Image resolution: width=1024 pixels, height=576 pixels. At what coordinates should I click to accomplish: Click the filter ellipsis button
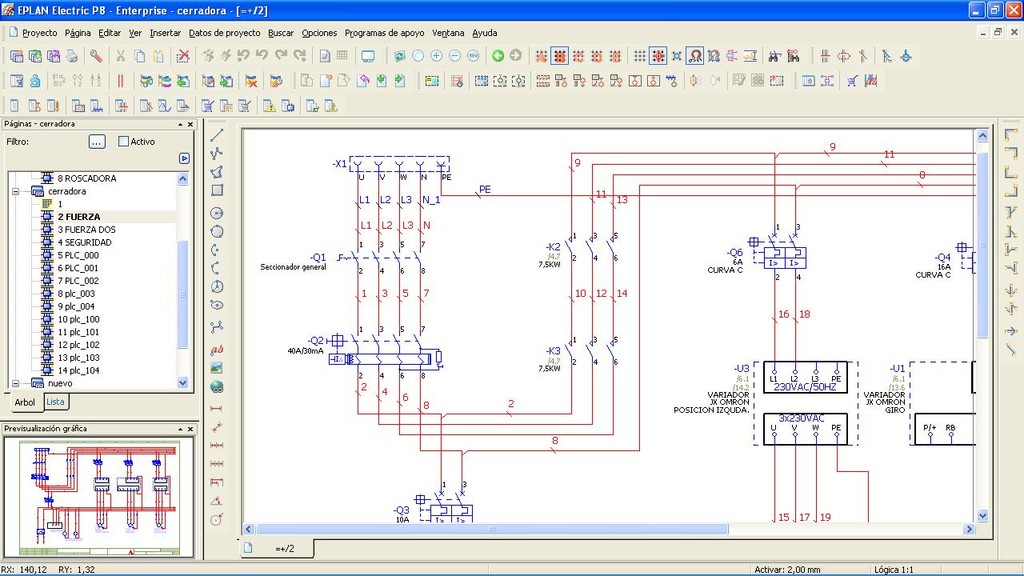click(97, 142)
